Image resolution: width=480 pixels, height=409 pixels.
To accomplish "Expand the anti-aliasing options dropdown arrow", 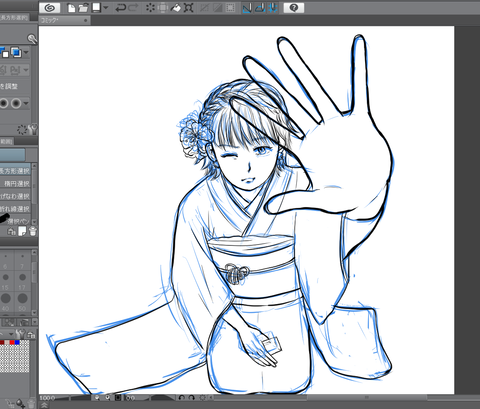I will [26, 103].
